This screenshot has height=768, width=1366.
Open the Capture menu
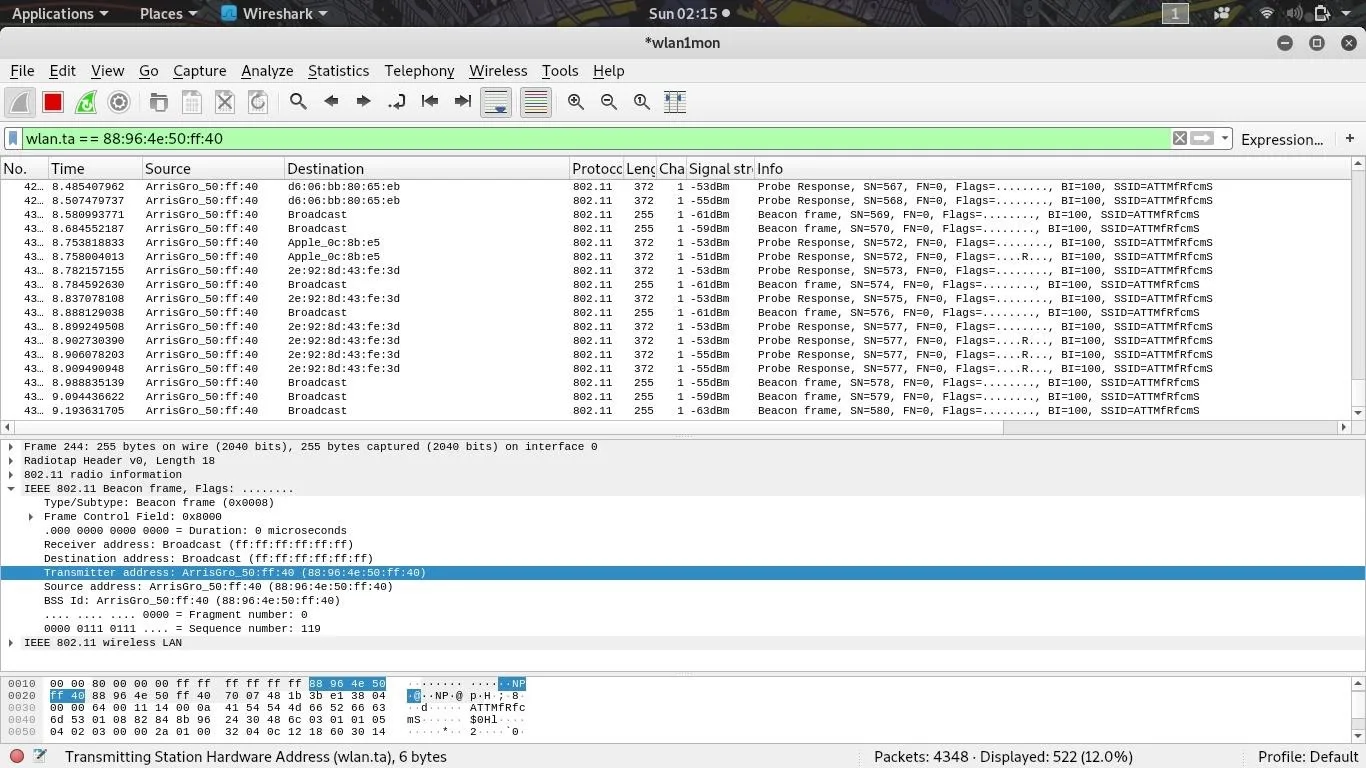(199, 71)
